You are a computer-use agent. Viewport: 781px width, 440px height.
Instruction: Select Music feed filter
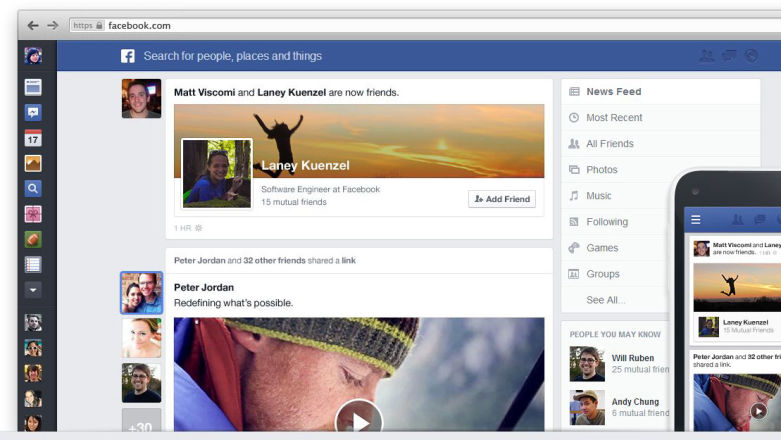point(618,195)
